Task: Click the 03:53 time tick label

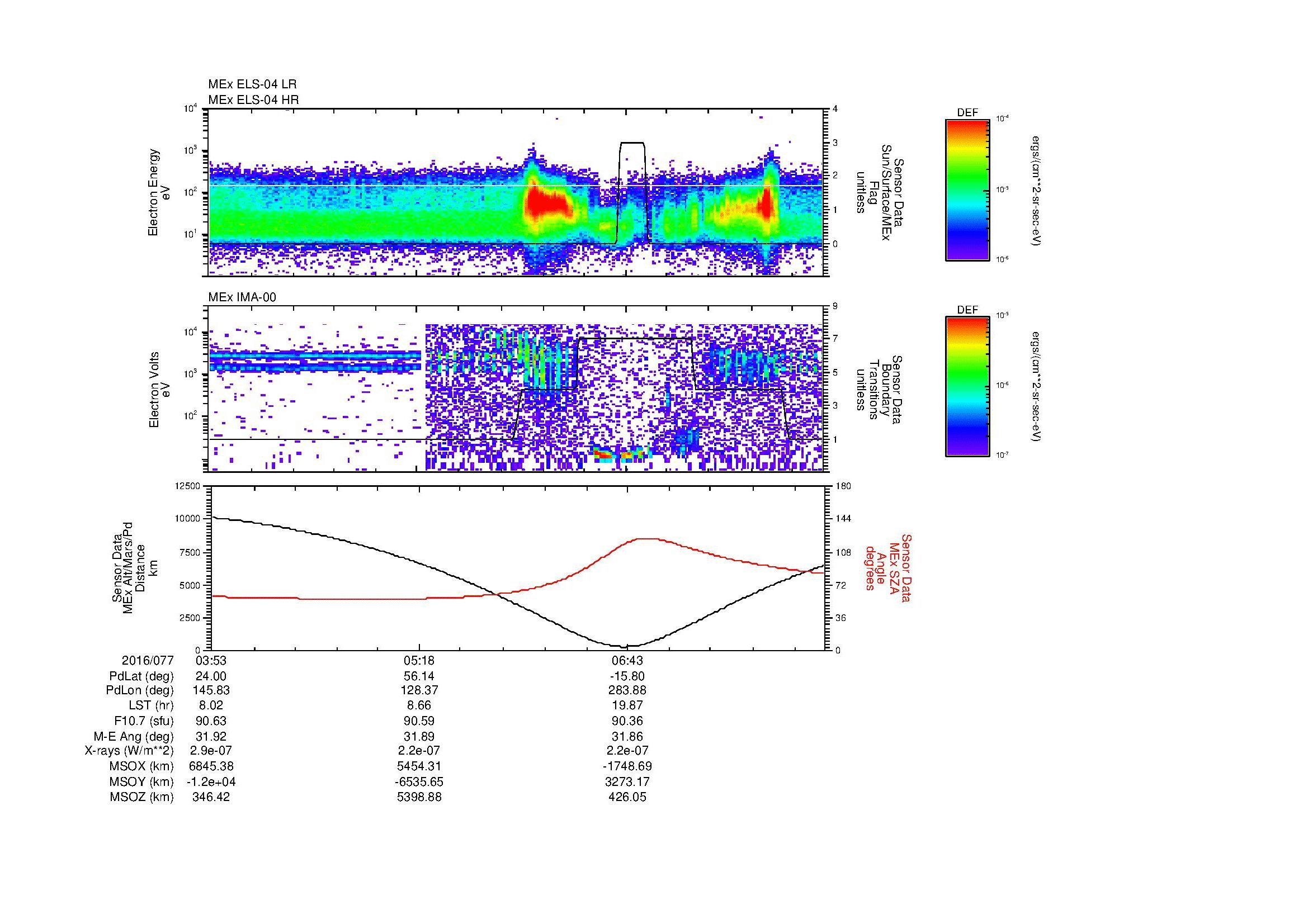Action: [211, 660]
